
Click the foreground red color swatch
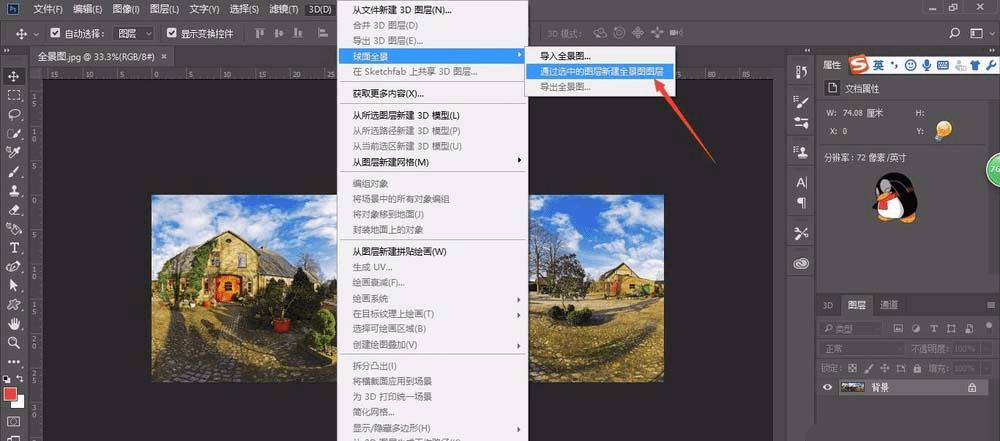pos(10,394)
